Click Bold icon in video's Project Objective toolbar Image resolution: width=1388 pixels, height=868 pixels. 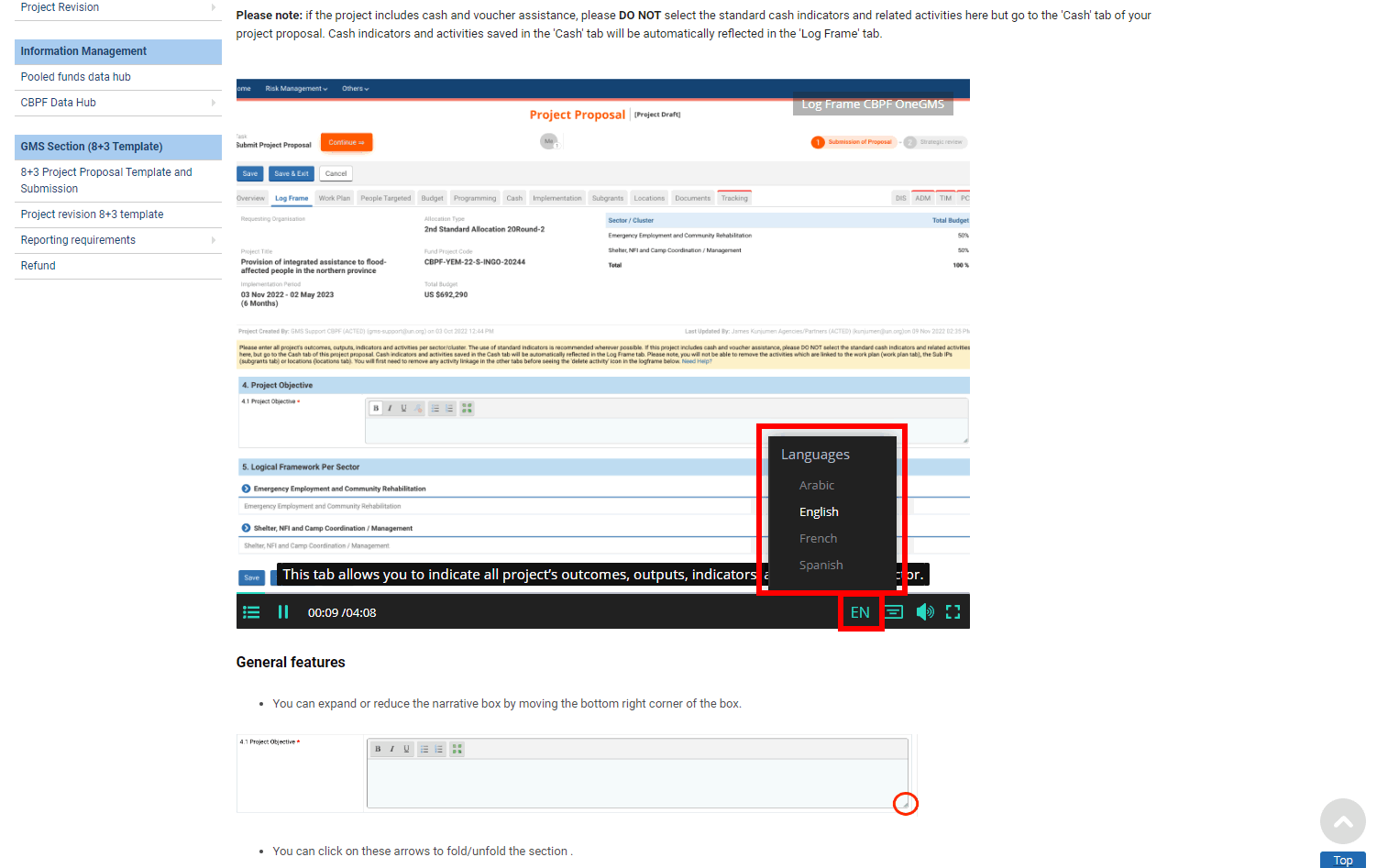(376, 408)
